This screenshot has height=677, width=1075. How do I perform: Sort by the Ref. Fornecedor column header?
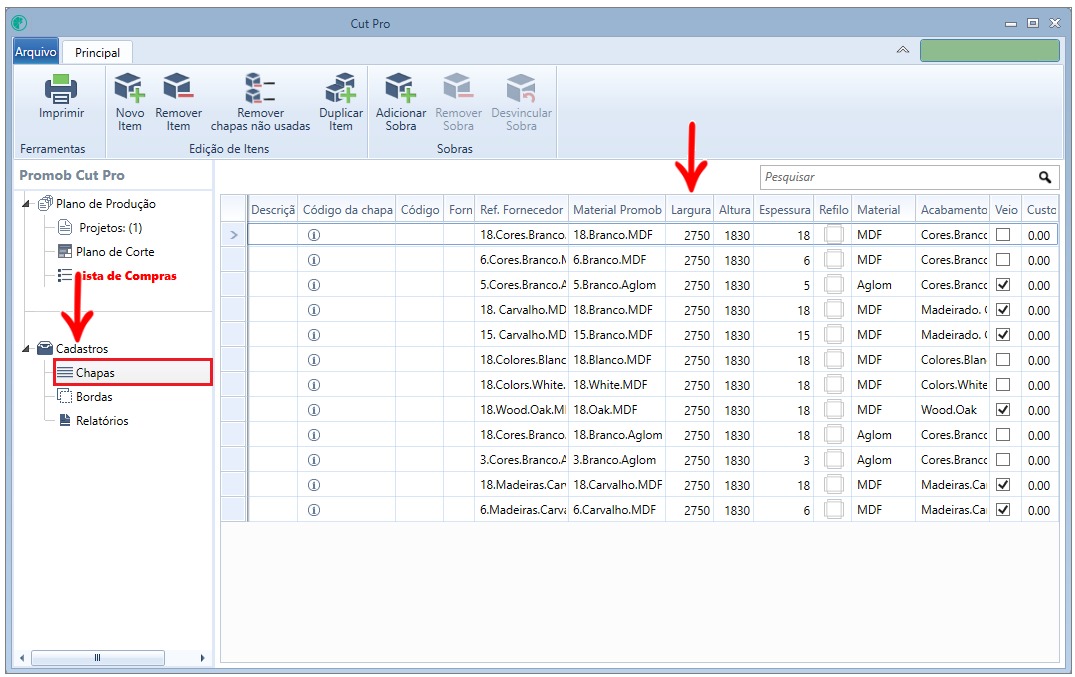pos(522,210)
